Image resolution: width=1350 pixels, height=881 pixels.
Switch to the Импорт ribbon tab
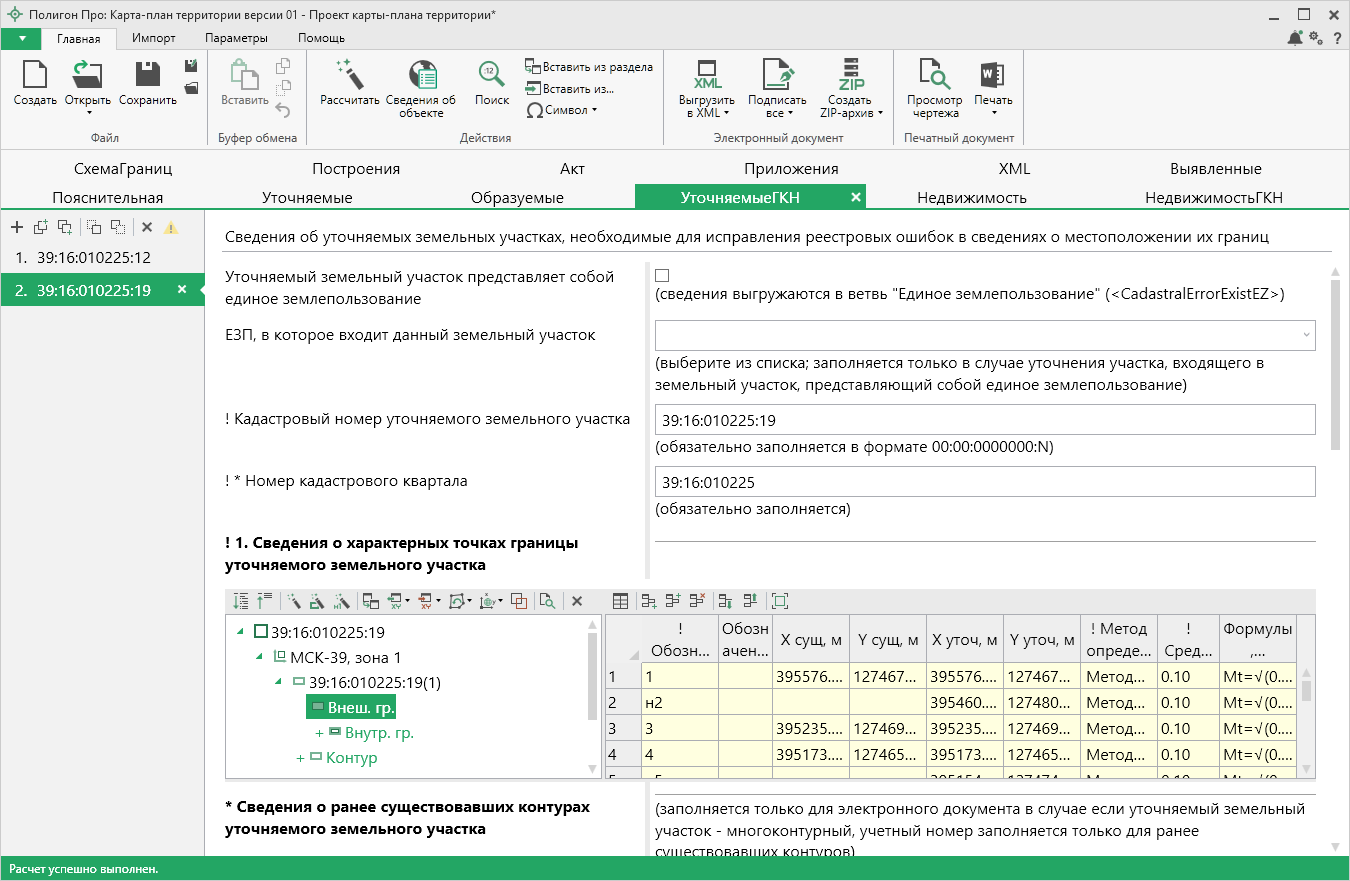pyautogui.click(x=153, y=38)
